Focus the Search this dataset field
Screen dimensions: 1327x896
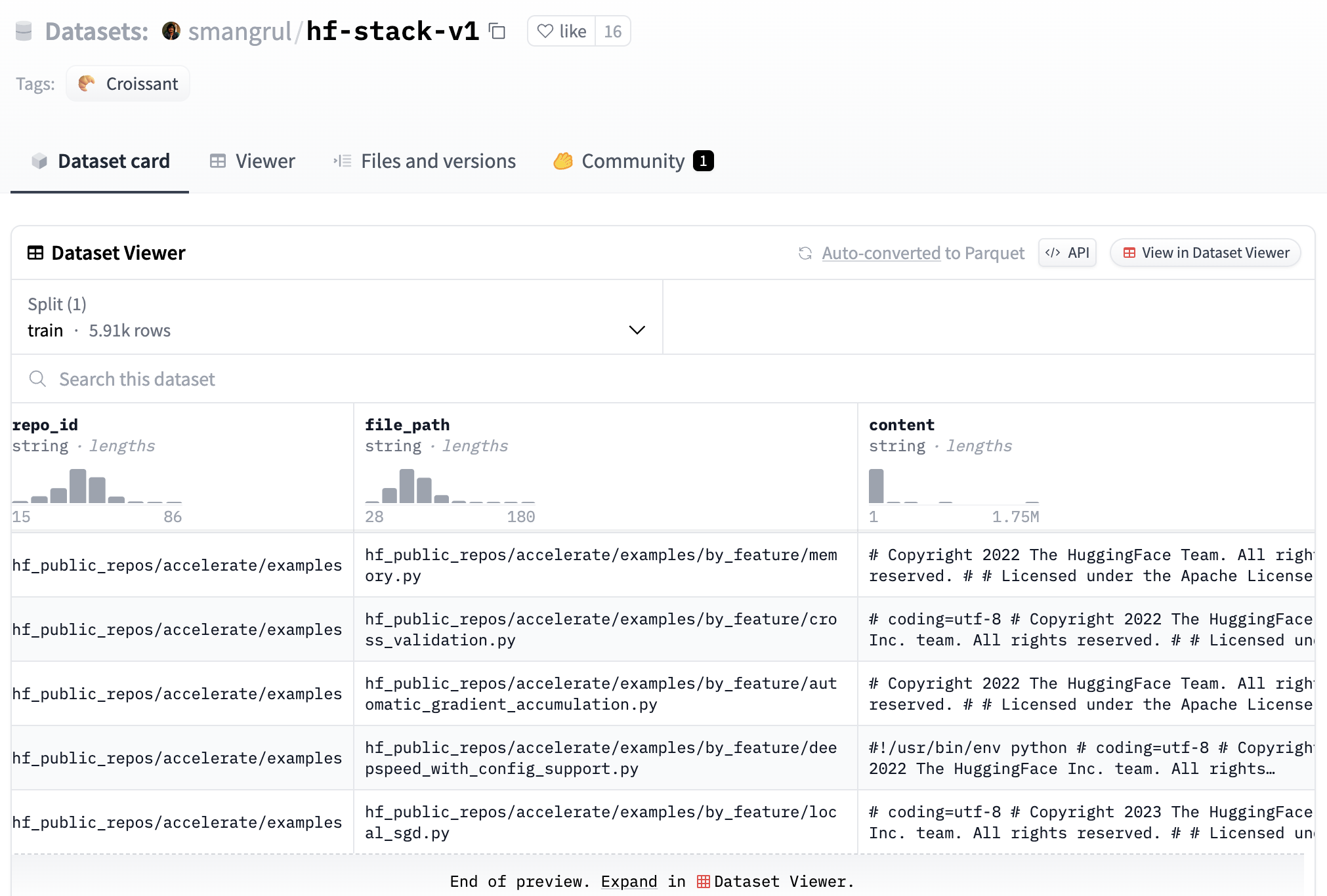[x=328, y=379]
